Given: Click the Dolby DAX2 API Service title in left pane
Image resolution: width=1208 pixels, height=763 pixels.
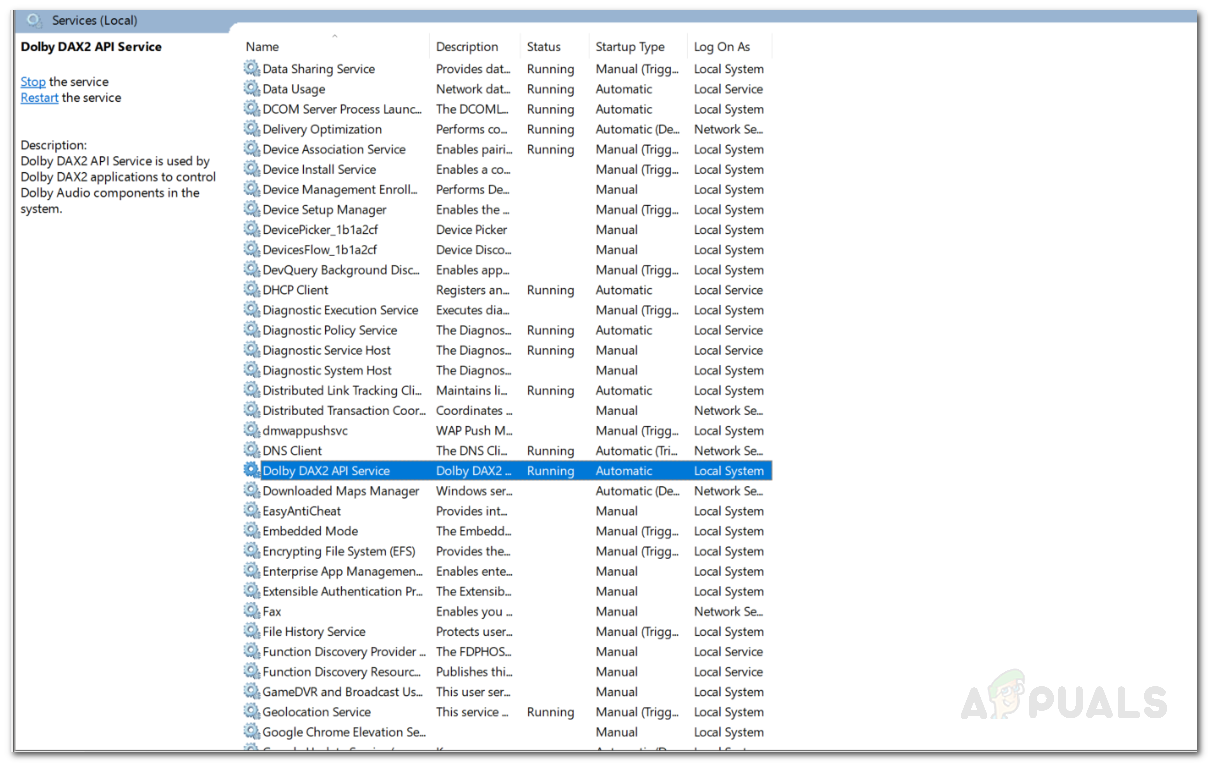Looking at the screenshot, I should [91, 47].
